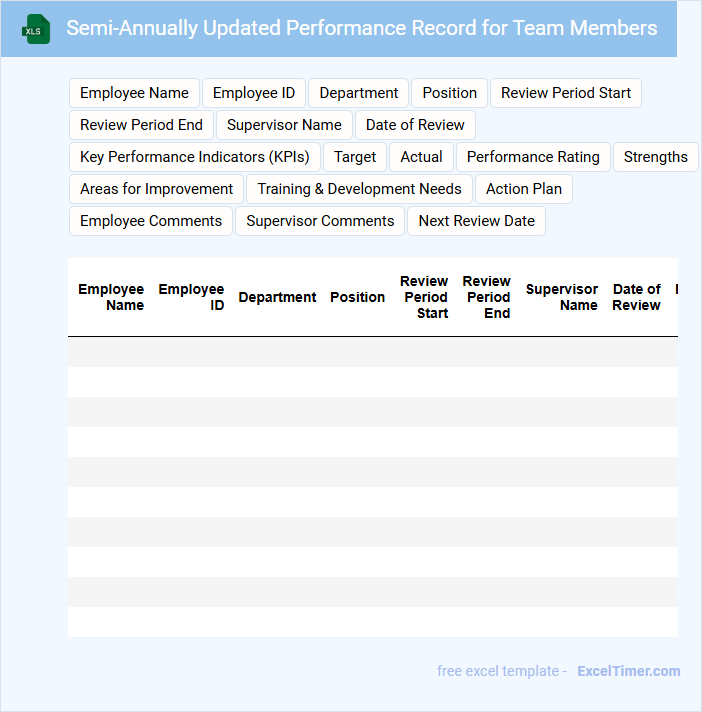
Task: Click the Employee Comments tag
Action: point(151,221)
